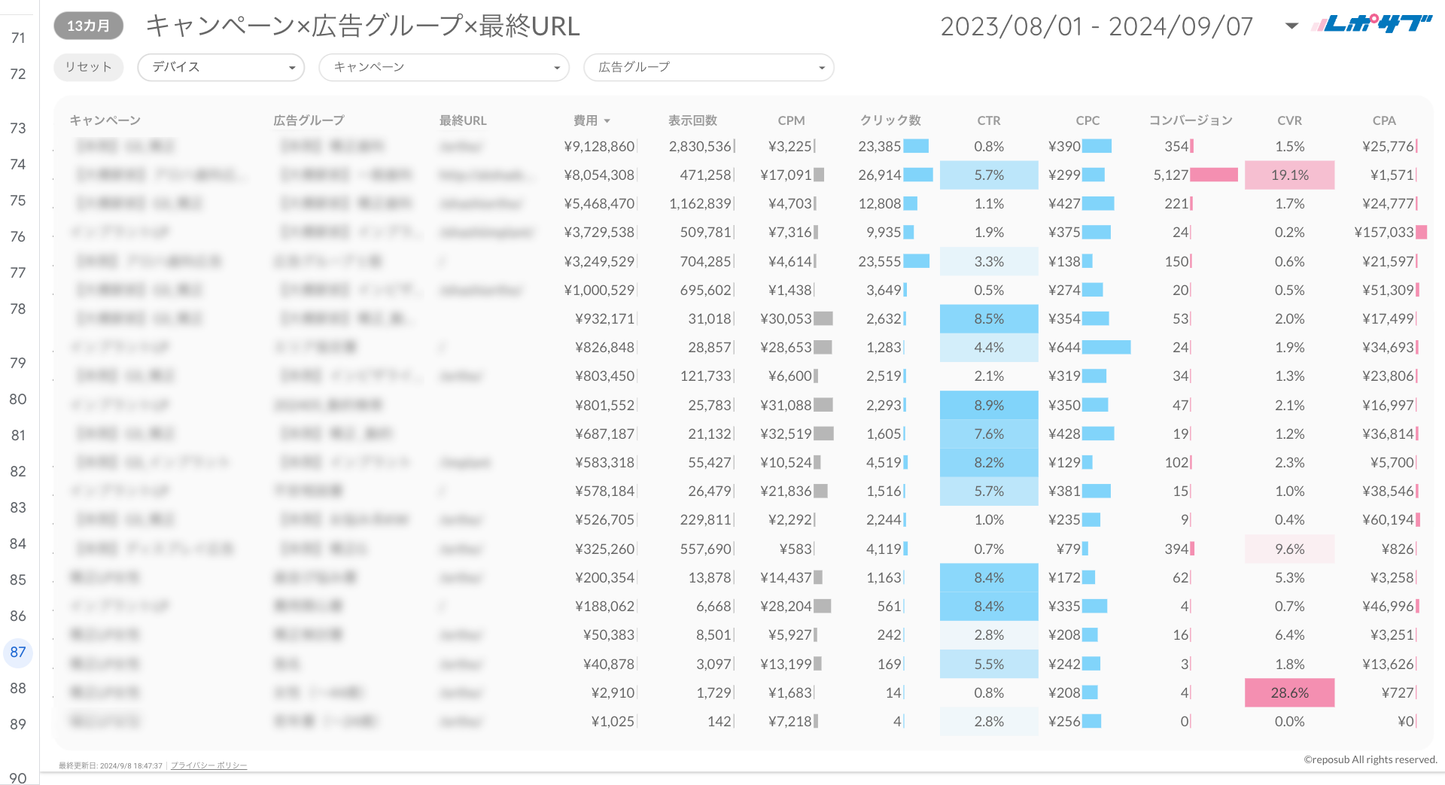Select row number 74 in the sheet
Screen dimensions: 1445x785
point(18,164)
